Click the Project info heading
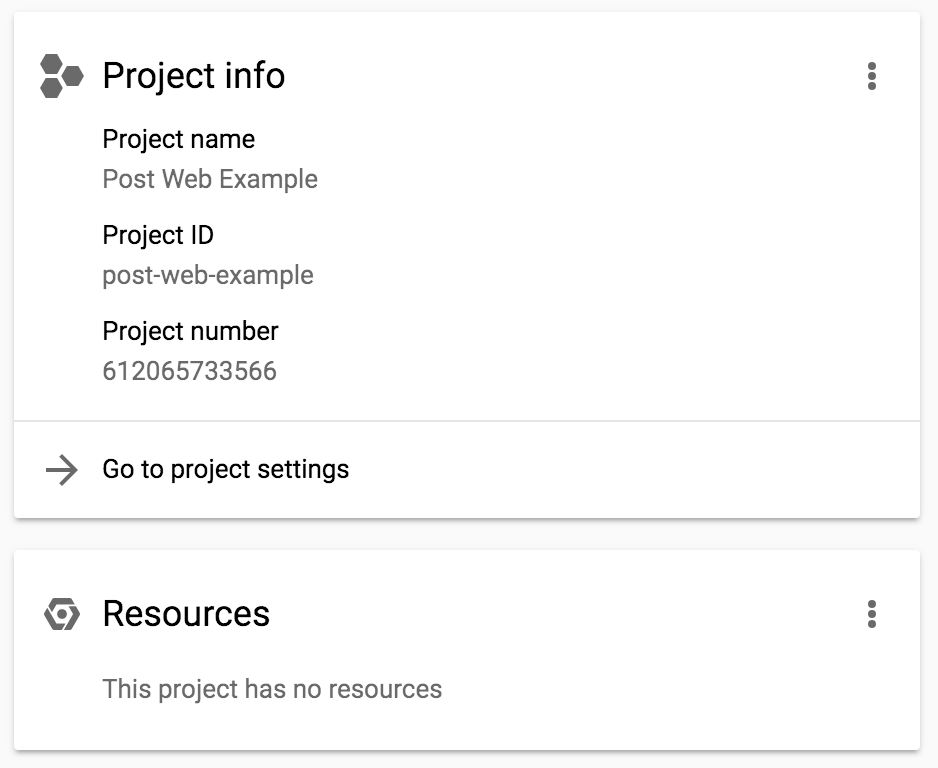The width and height of the screenshot is (938, 768). pos(194,76)
